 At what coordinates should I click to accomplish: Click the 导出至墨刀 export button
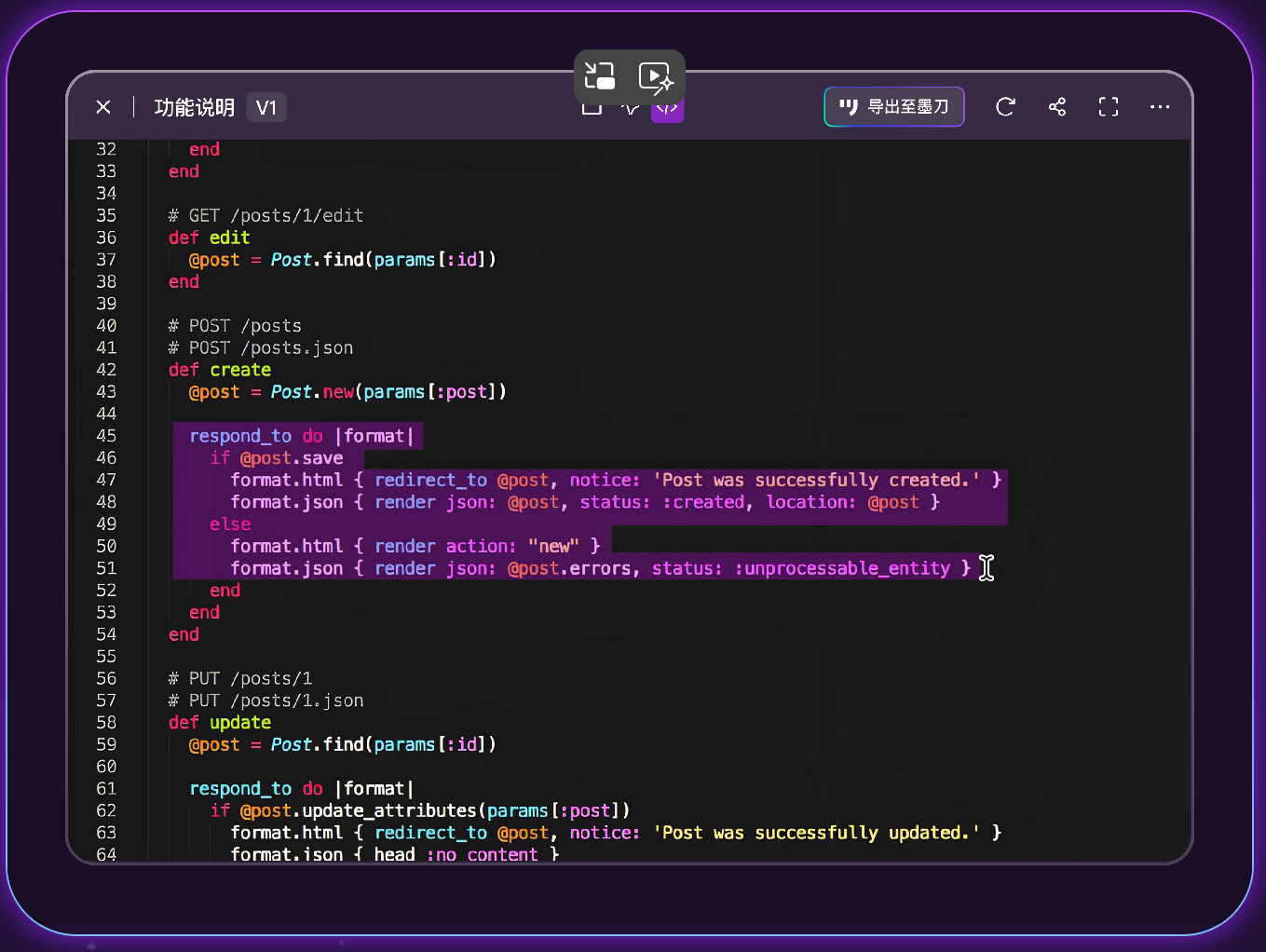(x=894, y=107)
